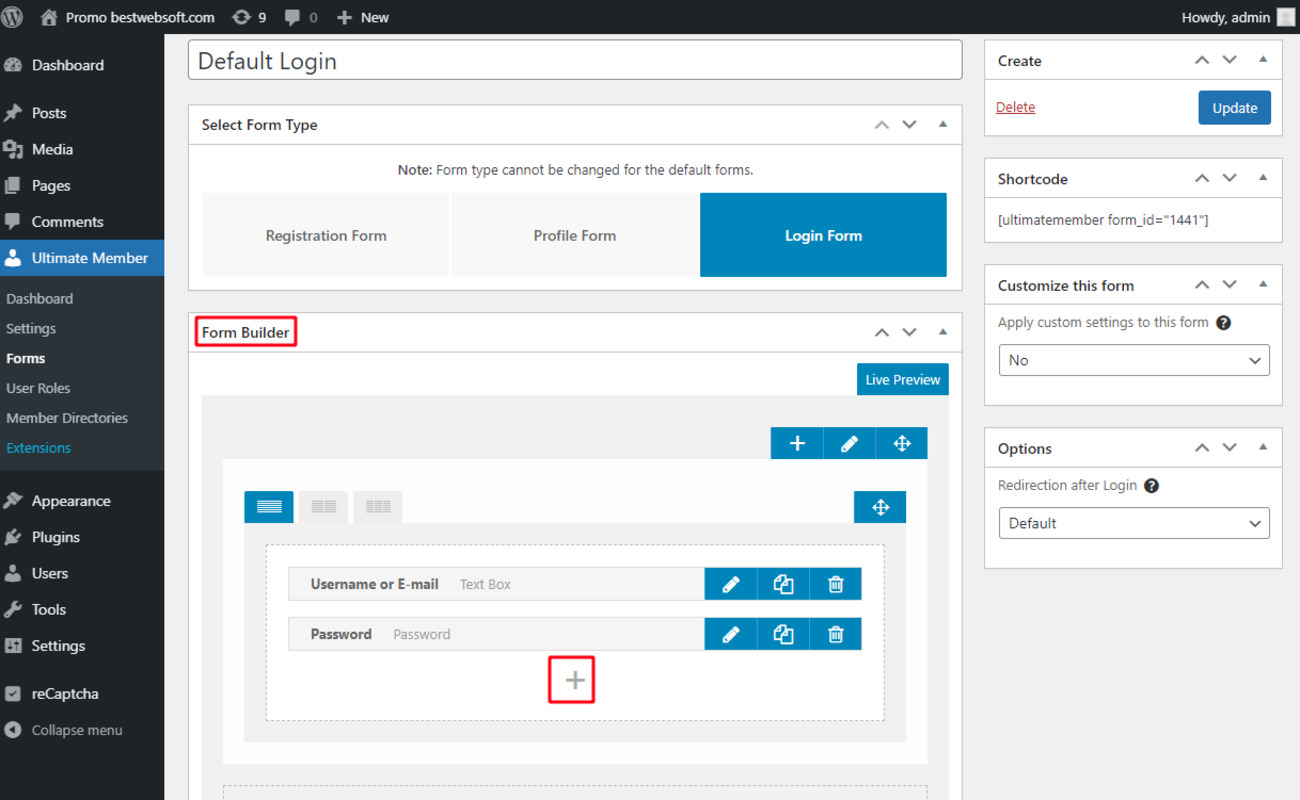The height and width of the screenshot is (800, 1300).
Task: Collapse the Create panel
Action: tap(1263, 60)
